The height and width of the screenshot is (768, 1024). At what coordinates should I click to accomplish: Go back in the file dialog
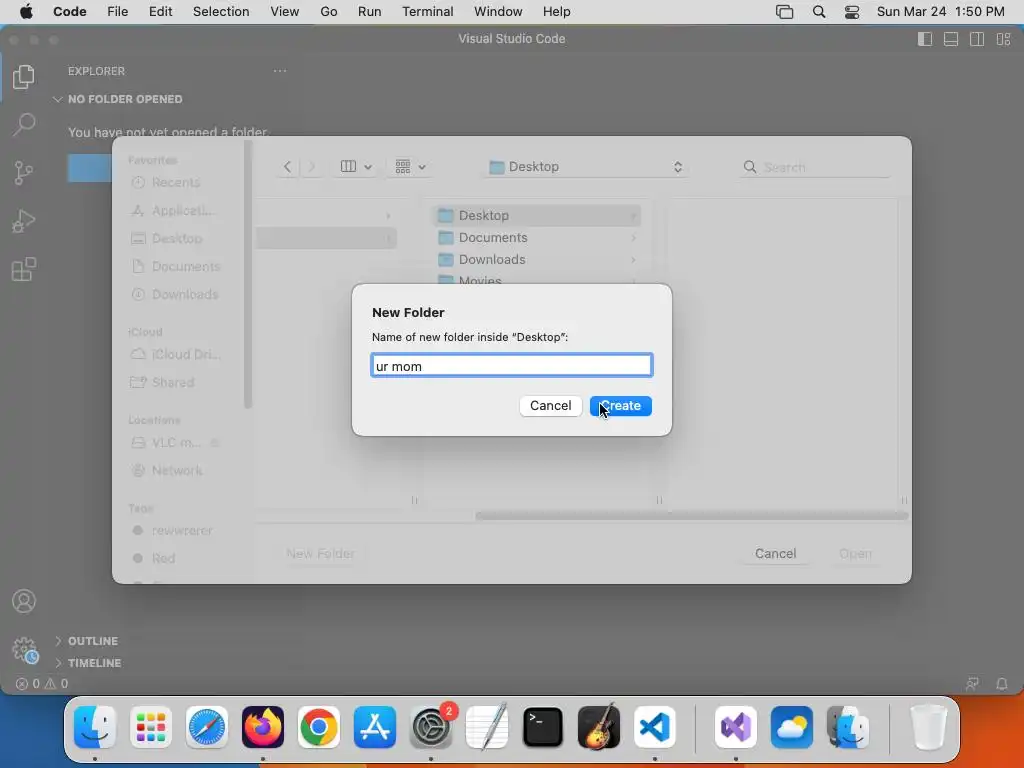click(x=287, y=167)
